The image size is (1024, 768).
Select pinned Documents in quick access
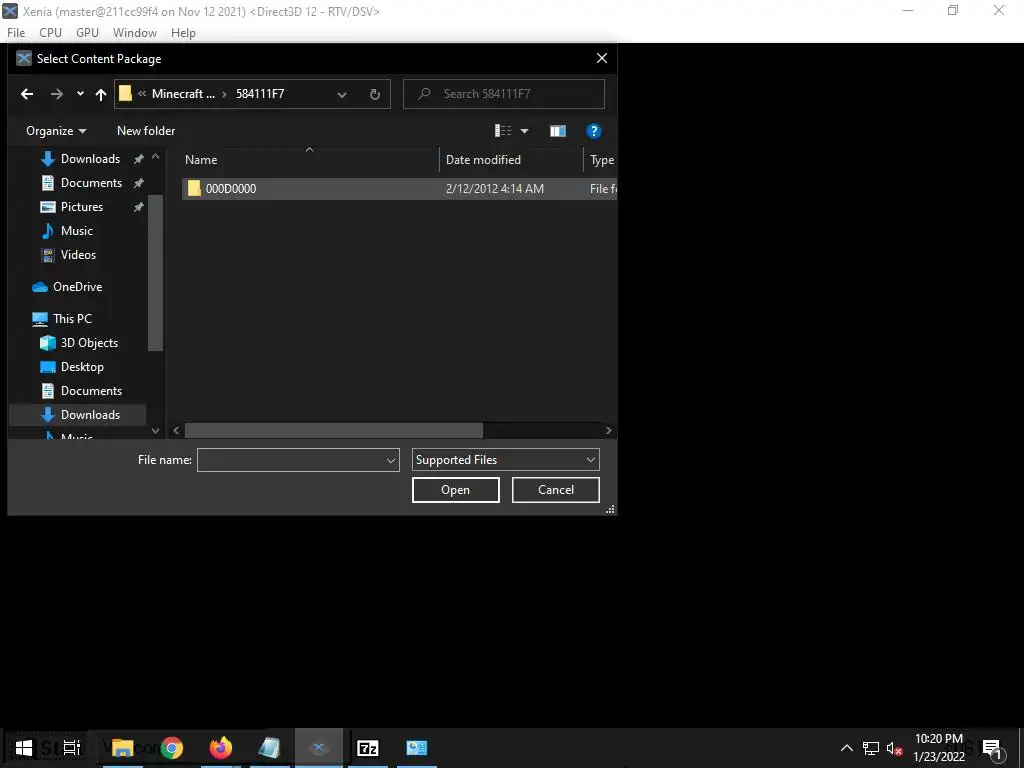[x=91, y=183]
